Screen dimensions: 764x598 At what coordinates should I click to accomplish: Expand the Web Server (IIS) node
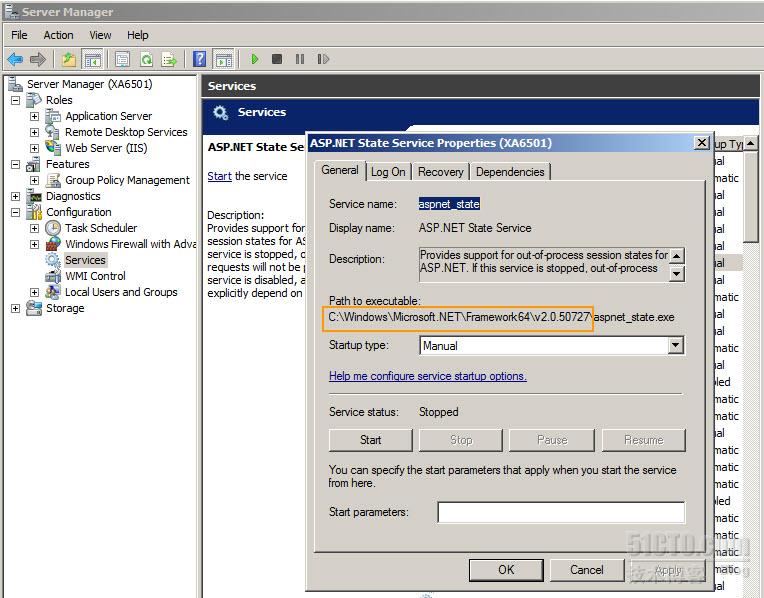(x=35, y=148)
